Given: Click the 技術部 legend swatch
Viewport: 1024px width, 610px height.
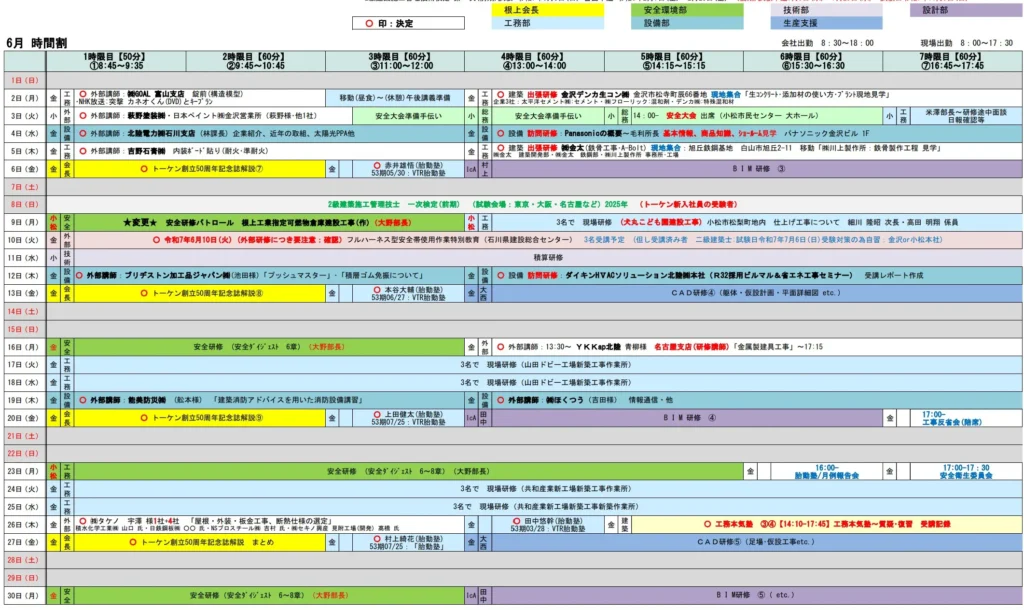Looking at the screenshot, I should point(826,10).
